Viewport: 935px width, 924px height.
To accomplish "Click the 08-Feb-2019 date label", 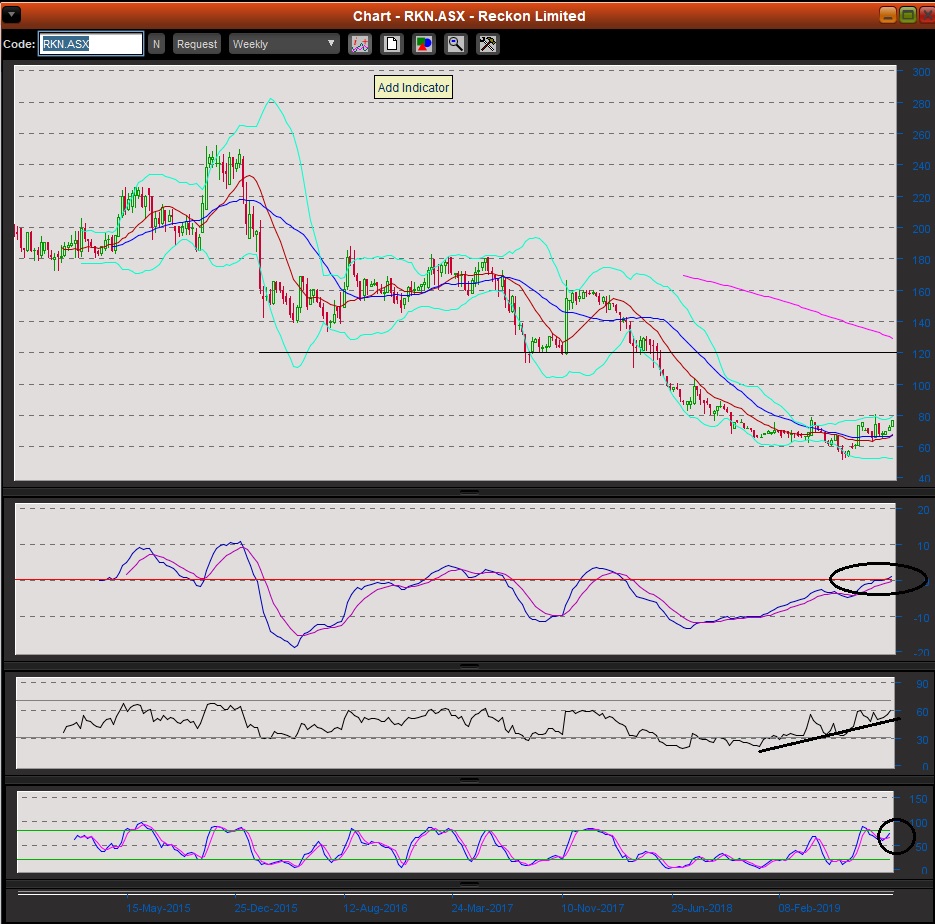I will point(809,909).
